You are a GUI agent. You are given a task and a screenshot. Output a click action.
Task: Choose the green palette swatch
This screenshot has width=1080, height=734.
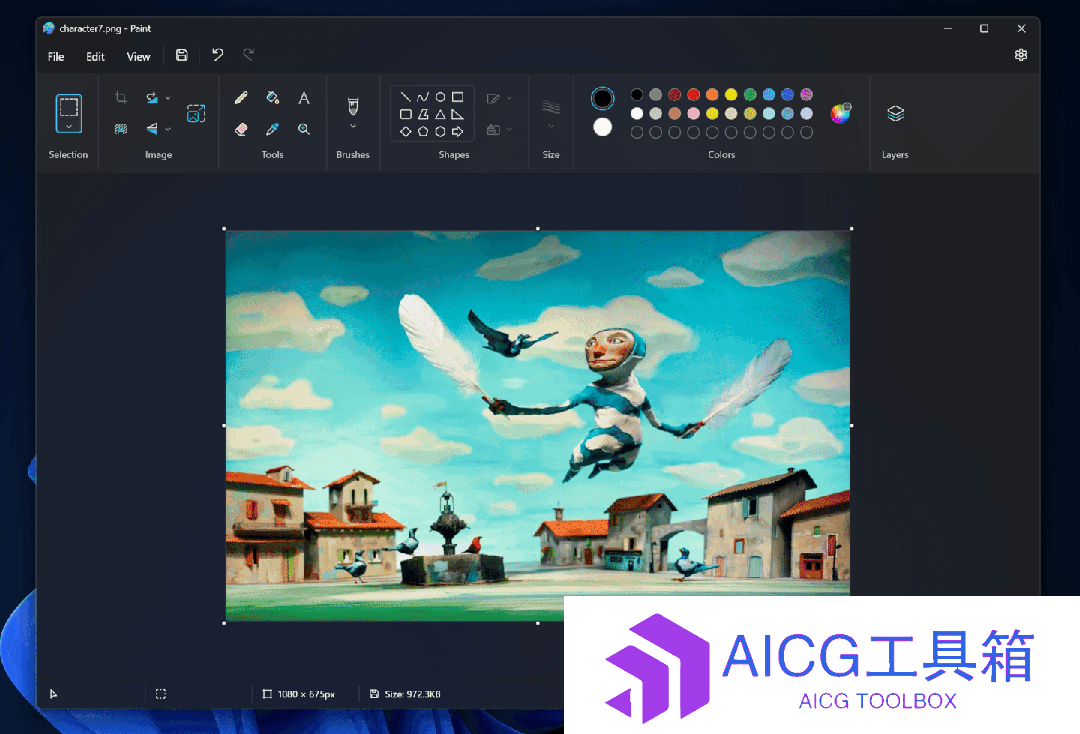pos(750,94)
